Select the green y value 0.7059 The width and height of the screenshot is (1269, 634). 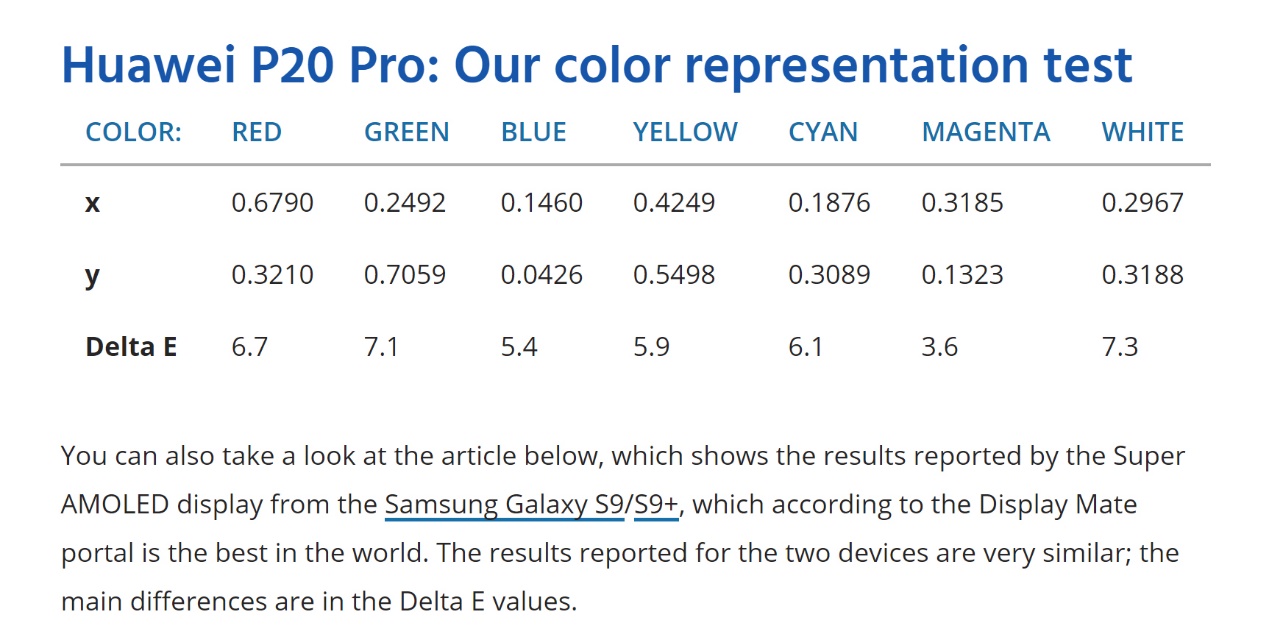(405, 275)
